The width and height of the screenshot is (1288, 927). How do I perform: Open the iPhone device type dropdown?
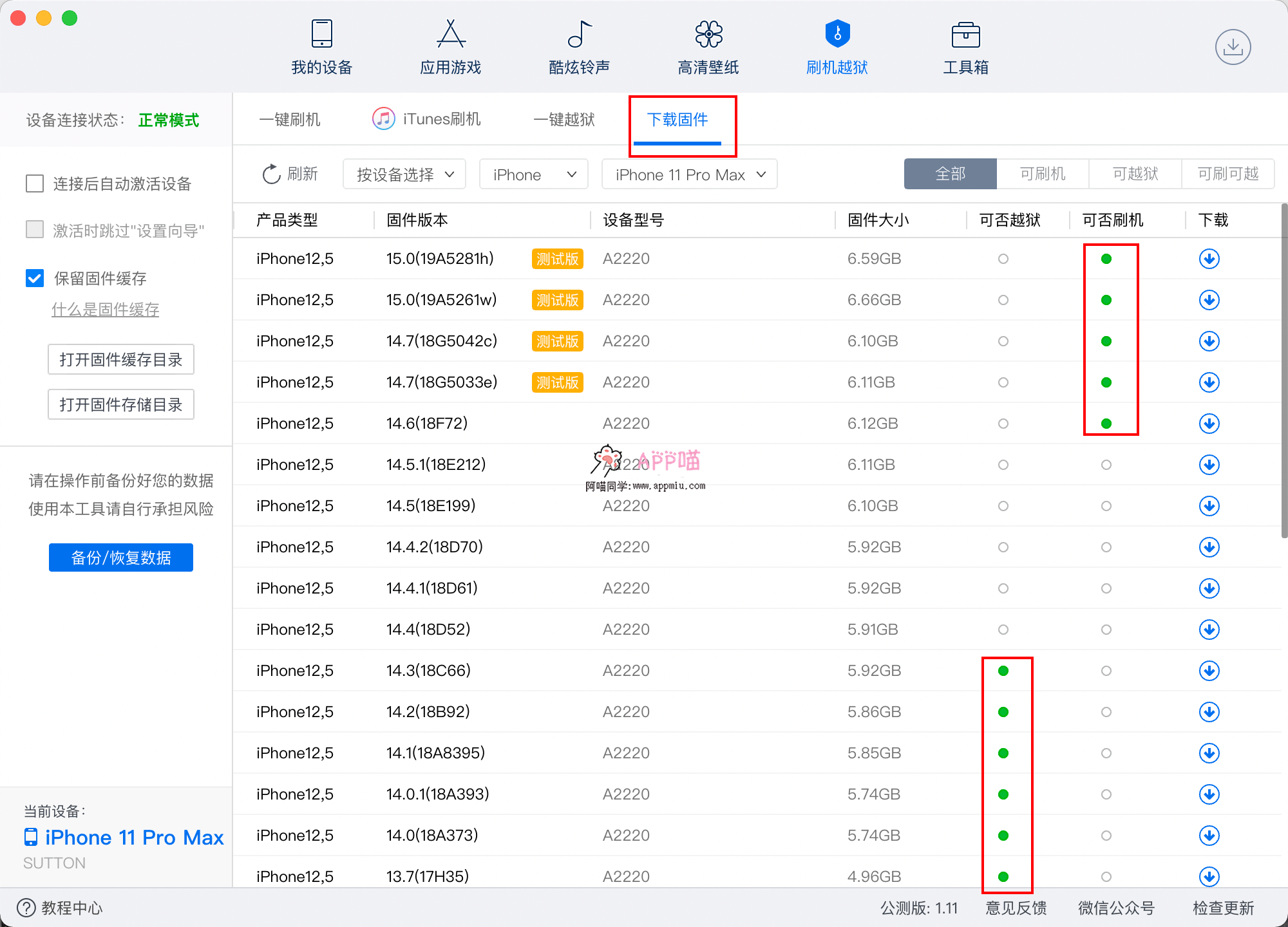[534, 174]
